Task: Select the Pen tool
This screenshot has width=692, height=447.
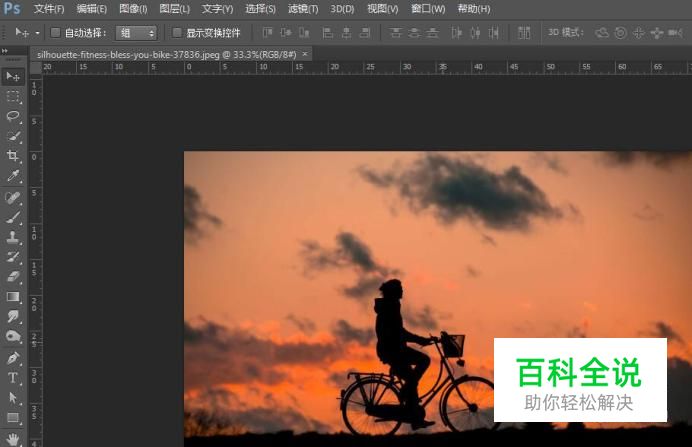Action: (13, 358)
